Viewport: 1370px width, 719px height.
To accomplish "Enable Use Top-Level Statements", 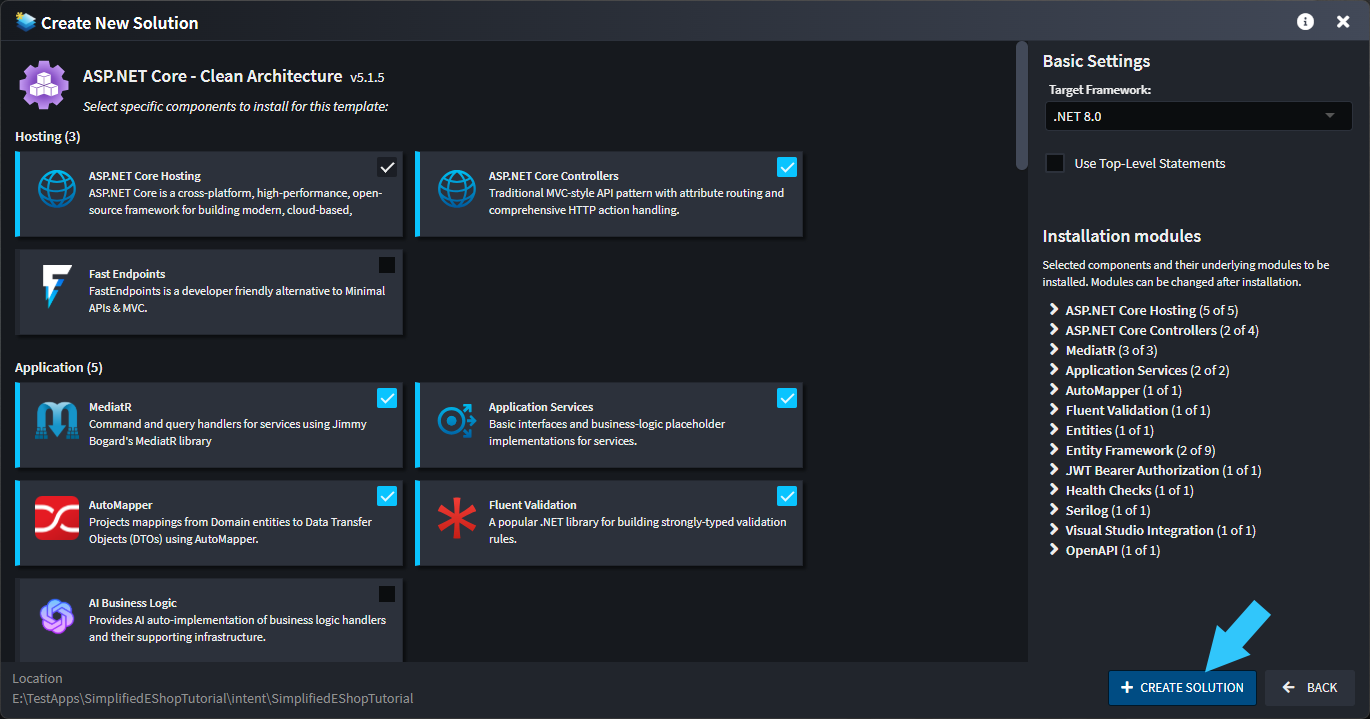I will tap(1055, 163).
